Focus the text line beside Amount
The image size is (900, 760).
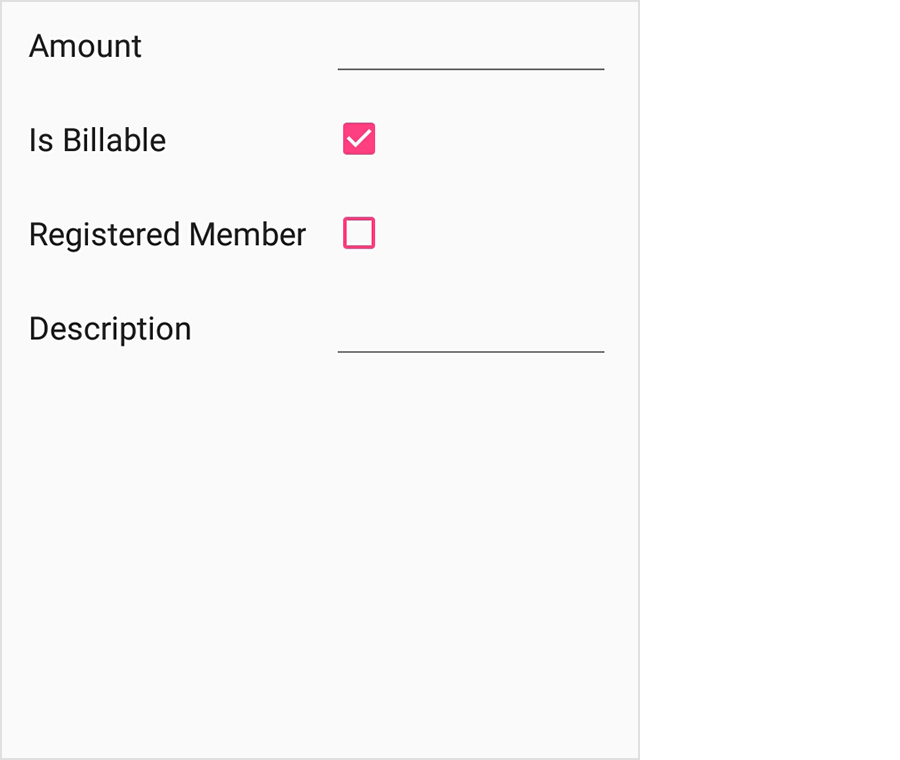pos(471,50)
